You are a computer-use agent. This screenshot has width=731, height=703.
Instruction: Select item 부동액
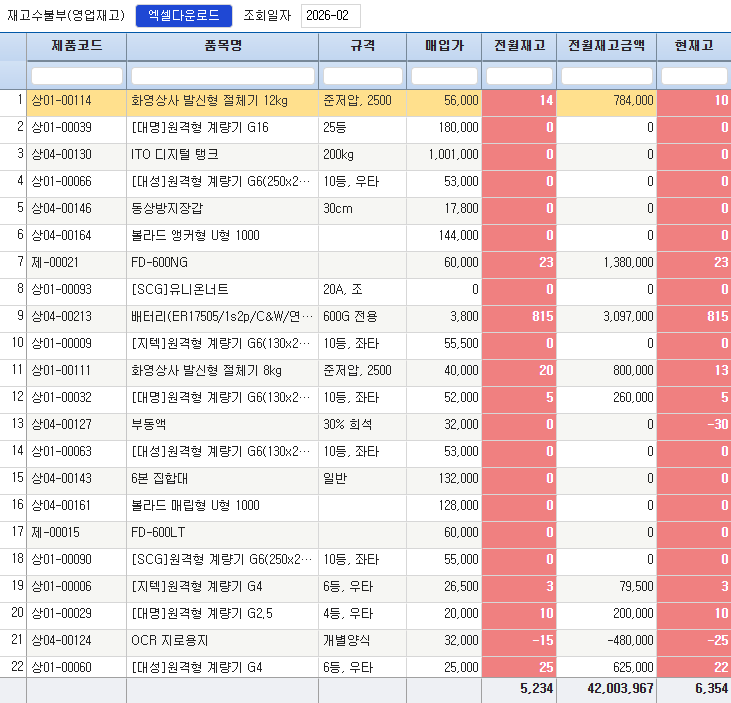tap(149, 425)
